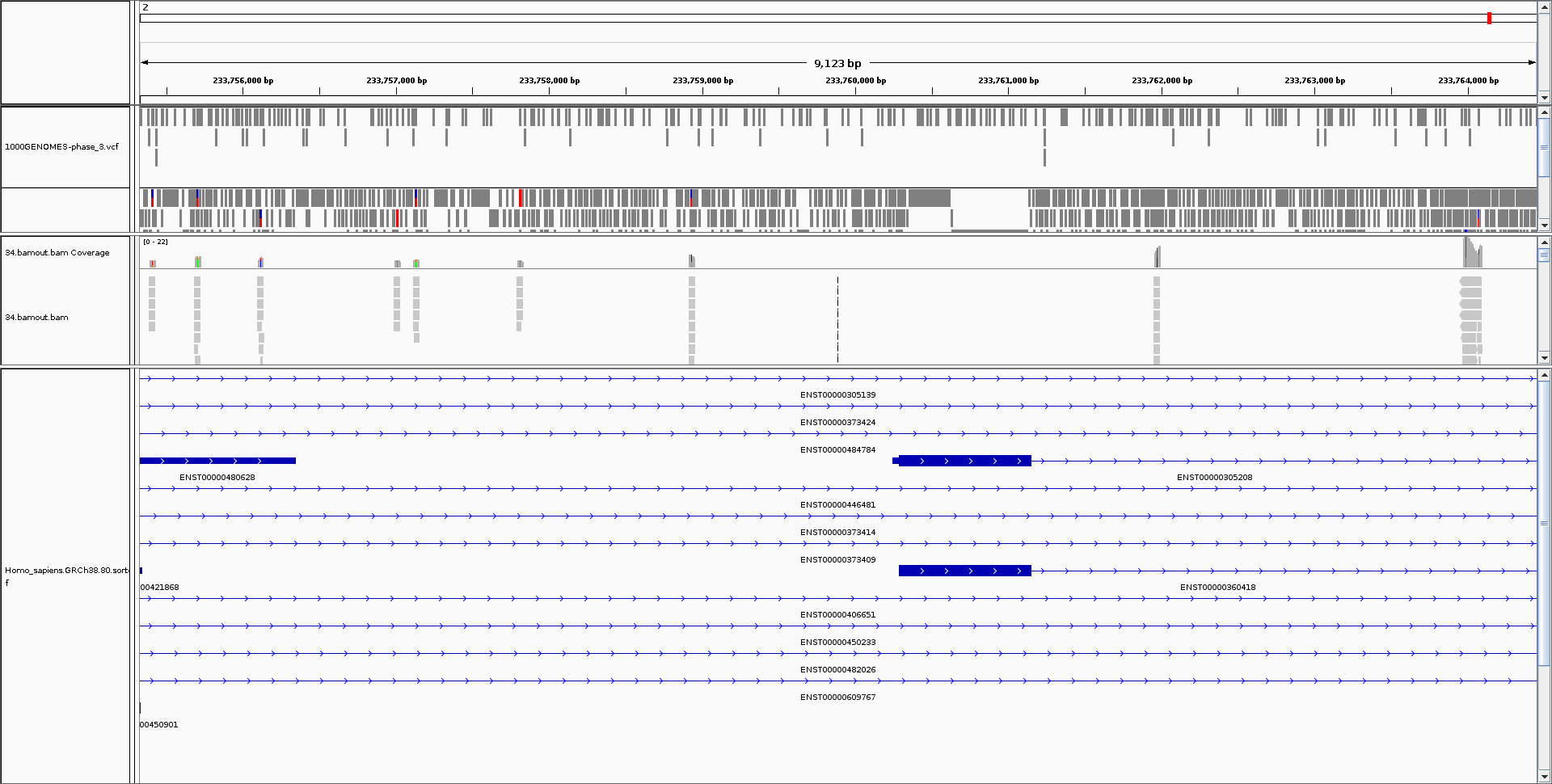Click the truncated transcript label 00421868
The width and height of the screenshot is (1552, 784).
159,587
